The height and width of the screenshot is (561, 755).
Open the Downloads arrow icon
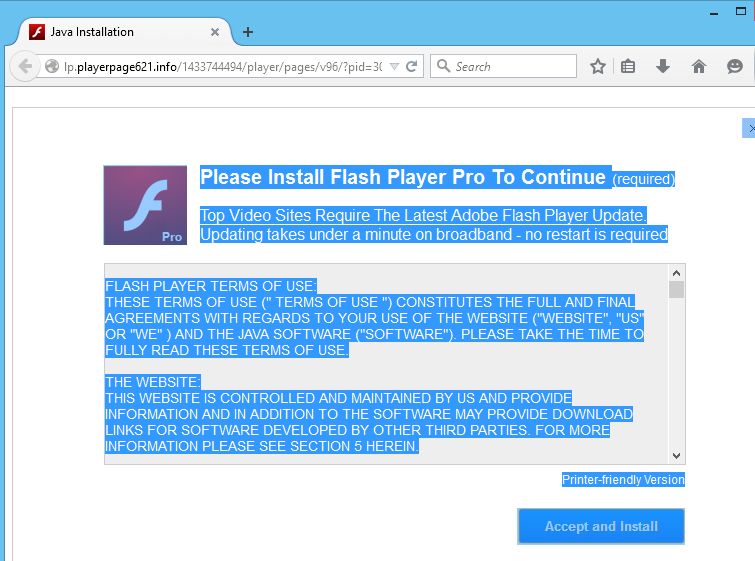[x=663, y=66]
